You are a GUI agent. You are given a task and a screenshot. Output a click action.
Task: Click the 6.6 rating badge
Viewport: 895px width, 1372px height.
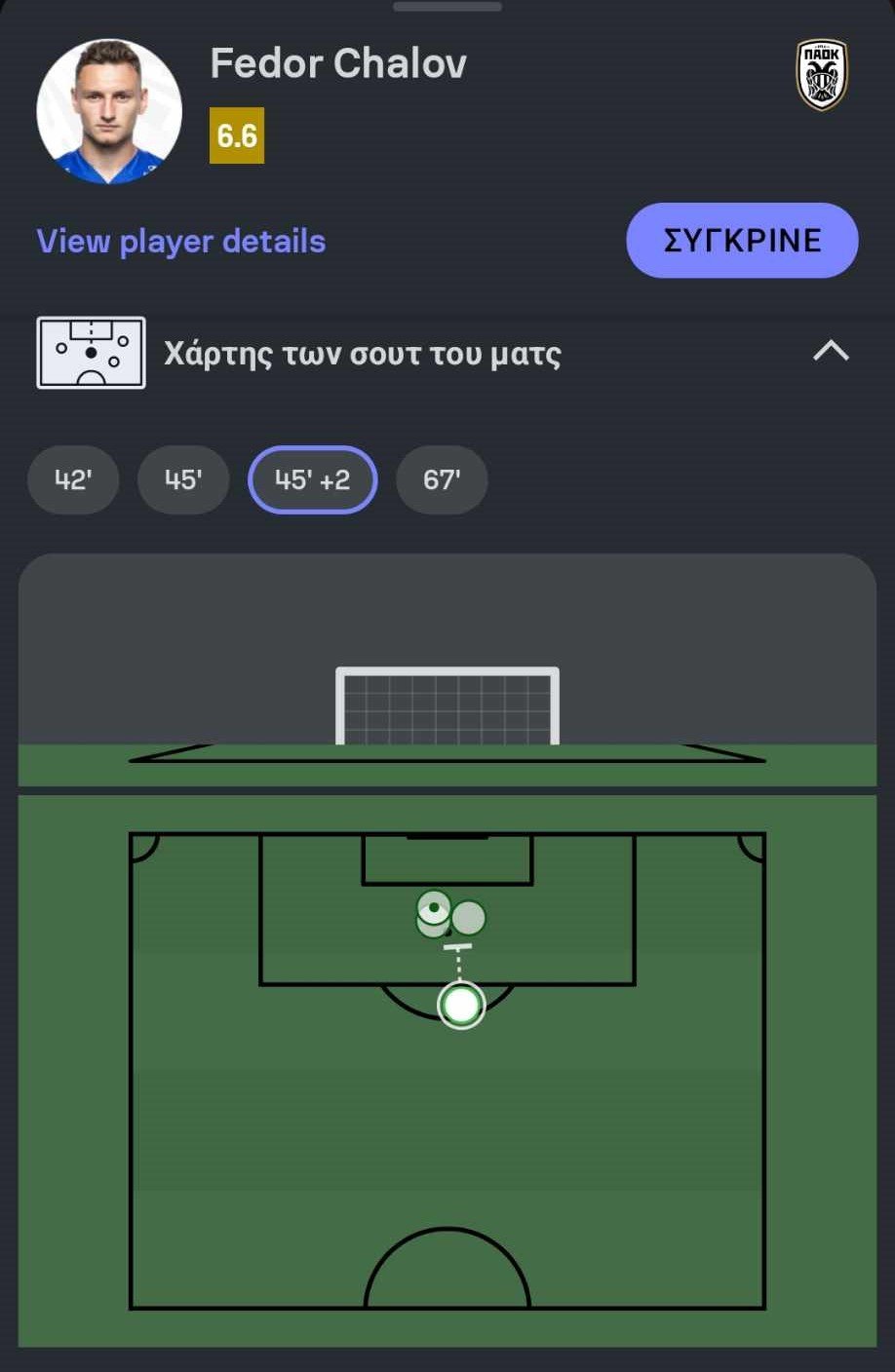coord(237,135)
